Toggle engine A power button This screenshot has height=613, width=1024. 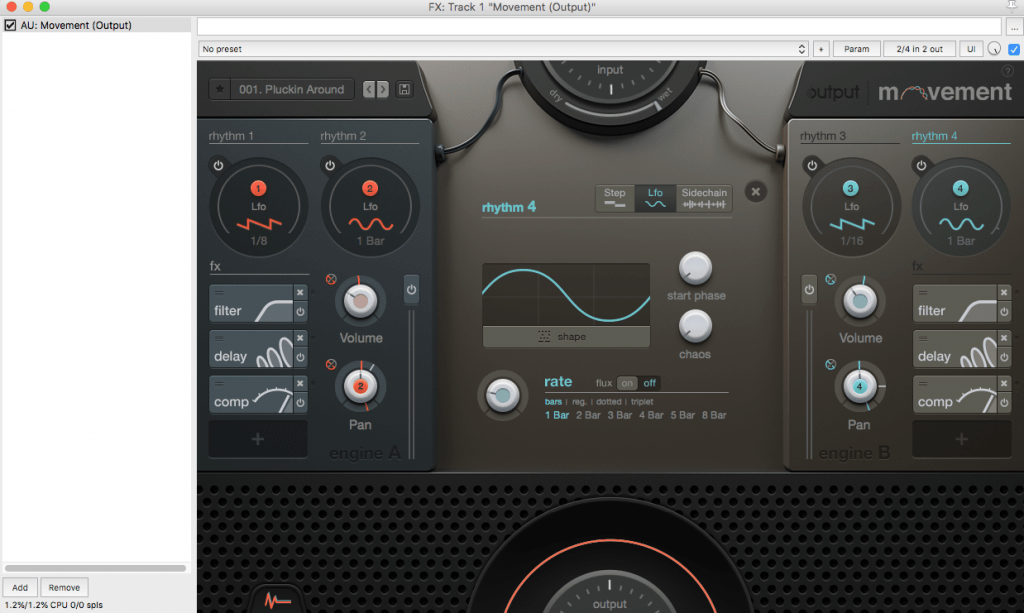411,289
